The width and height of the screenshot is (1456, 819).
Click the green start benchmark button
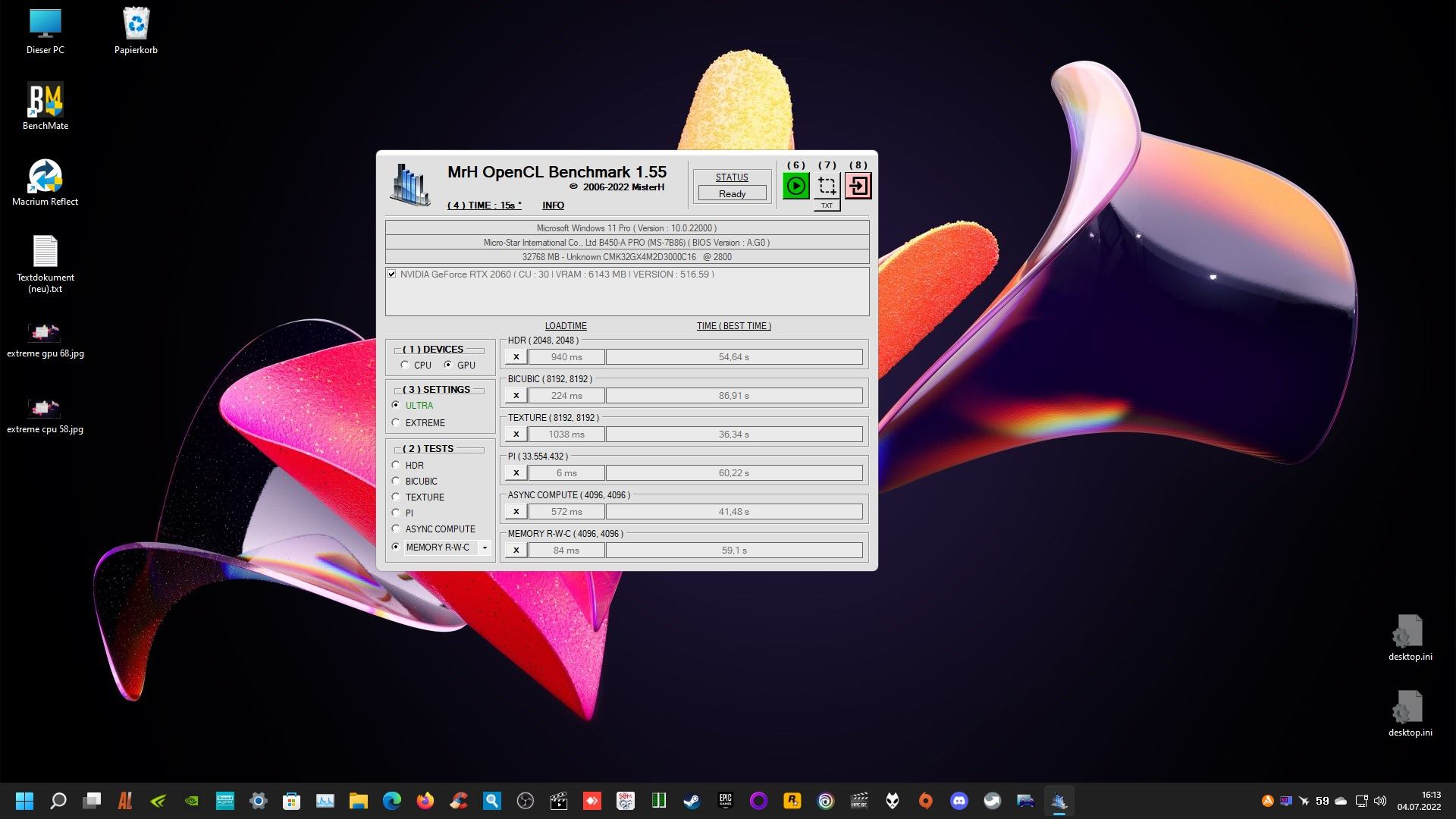[x=795, y=186]
